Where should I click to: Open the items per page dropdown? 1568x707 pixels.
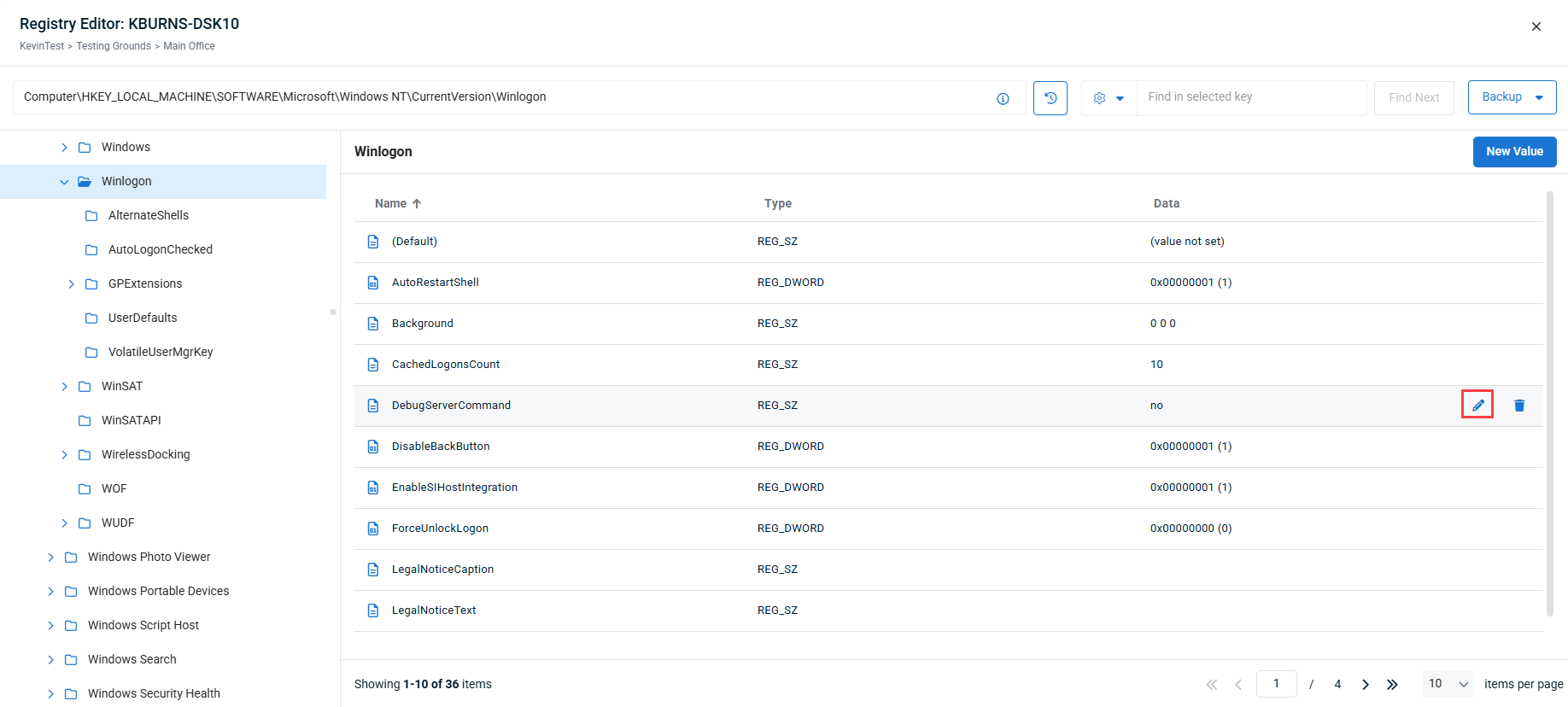coord(1448,684)
